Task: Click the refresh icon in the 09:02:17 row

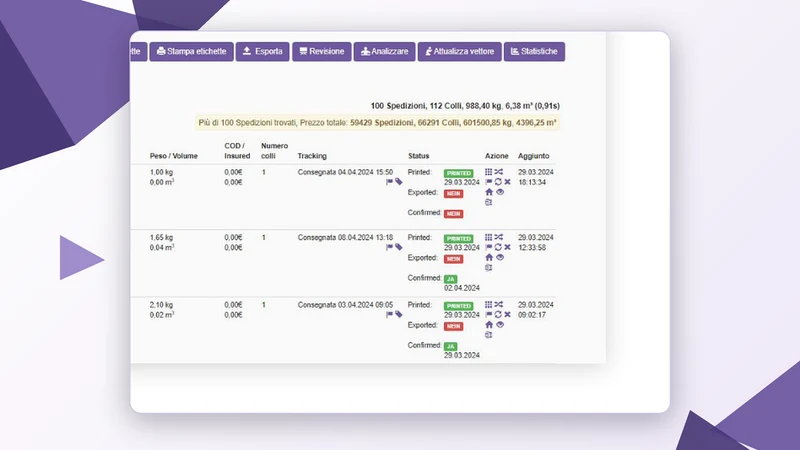Action: pos(498,315)
